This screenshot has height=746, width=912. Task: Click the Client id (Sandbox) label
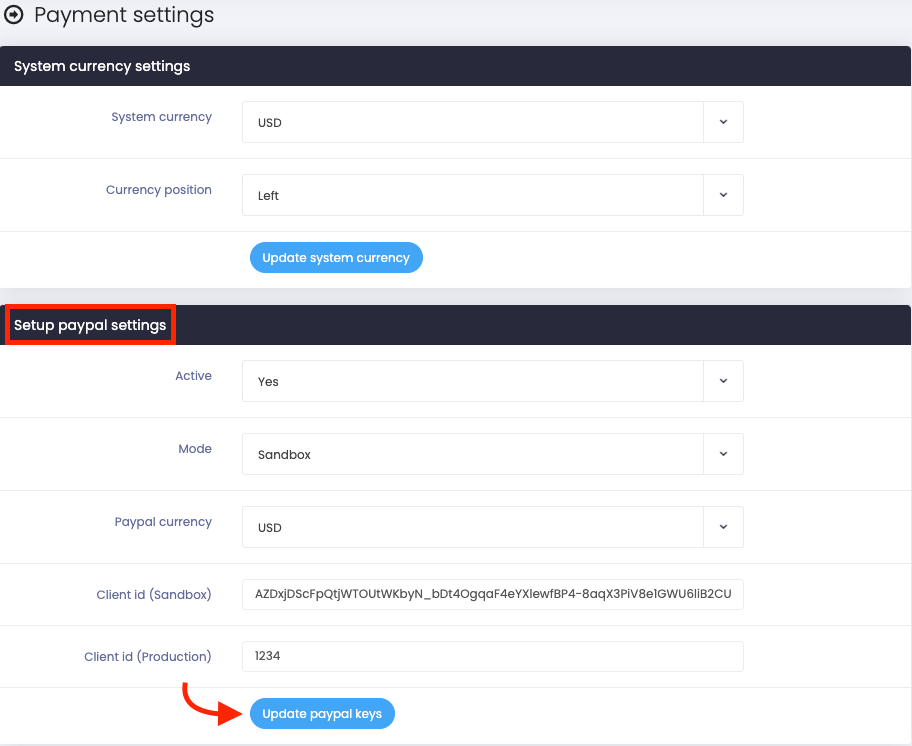tap(154, 595)
